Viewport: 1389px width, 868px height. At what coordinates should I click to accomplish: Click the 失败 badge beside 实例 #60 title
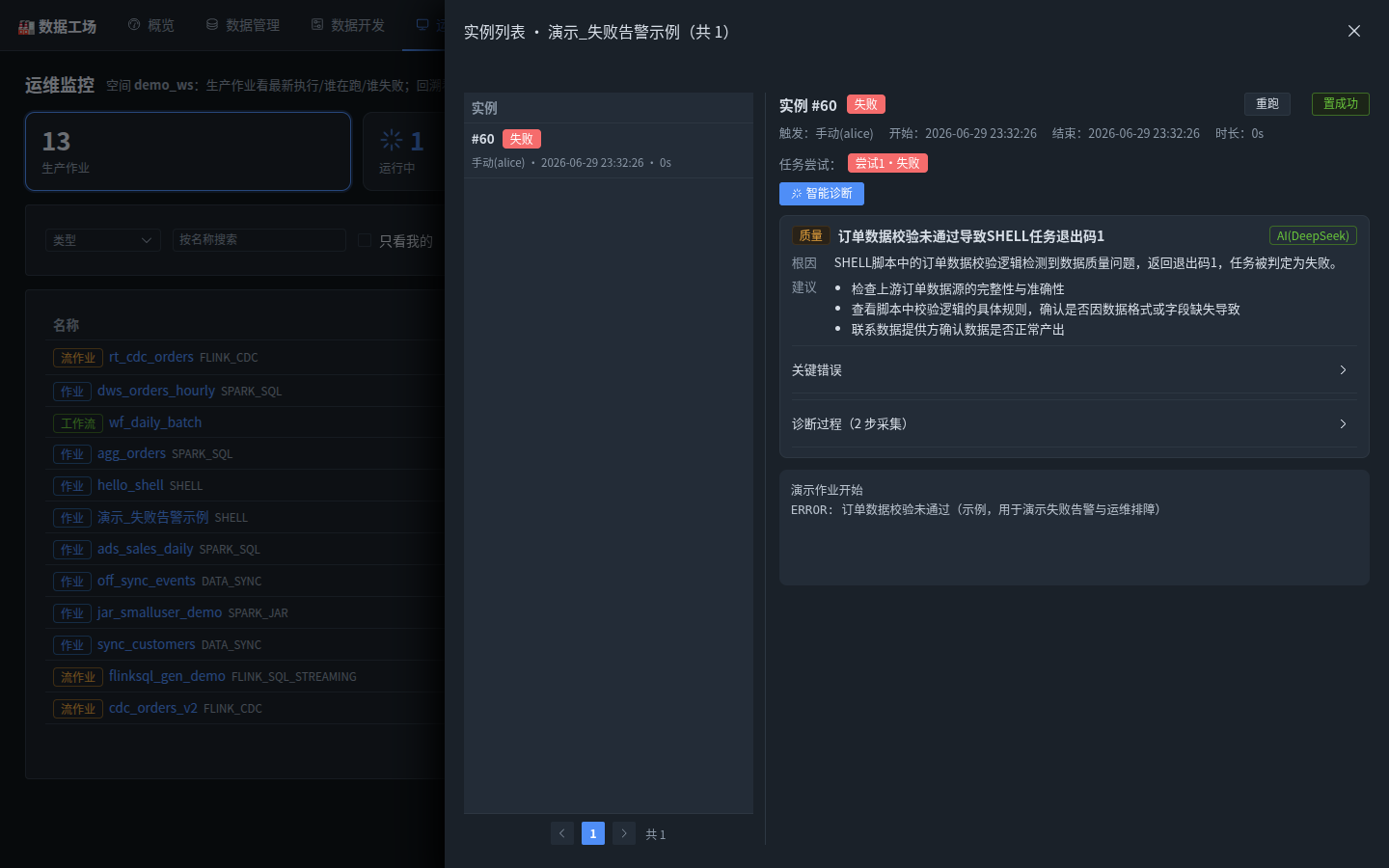pos(866,104)
